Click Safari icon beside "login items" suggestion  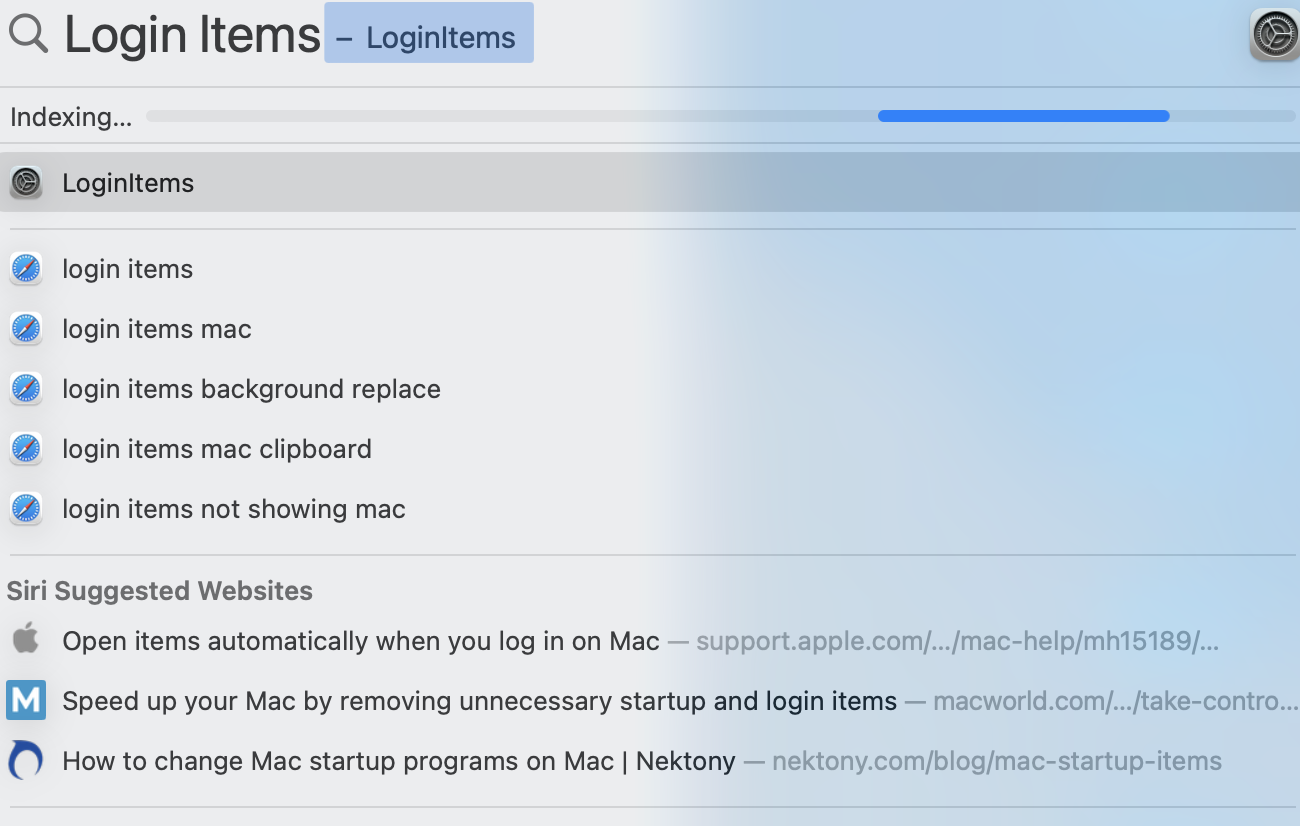click(26, 269)
